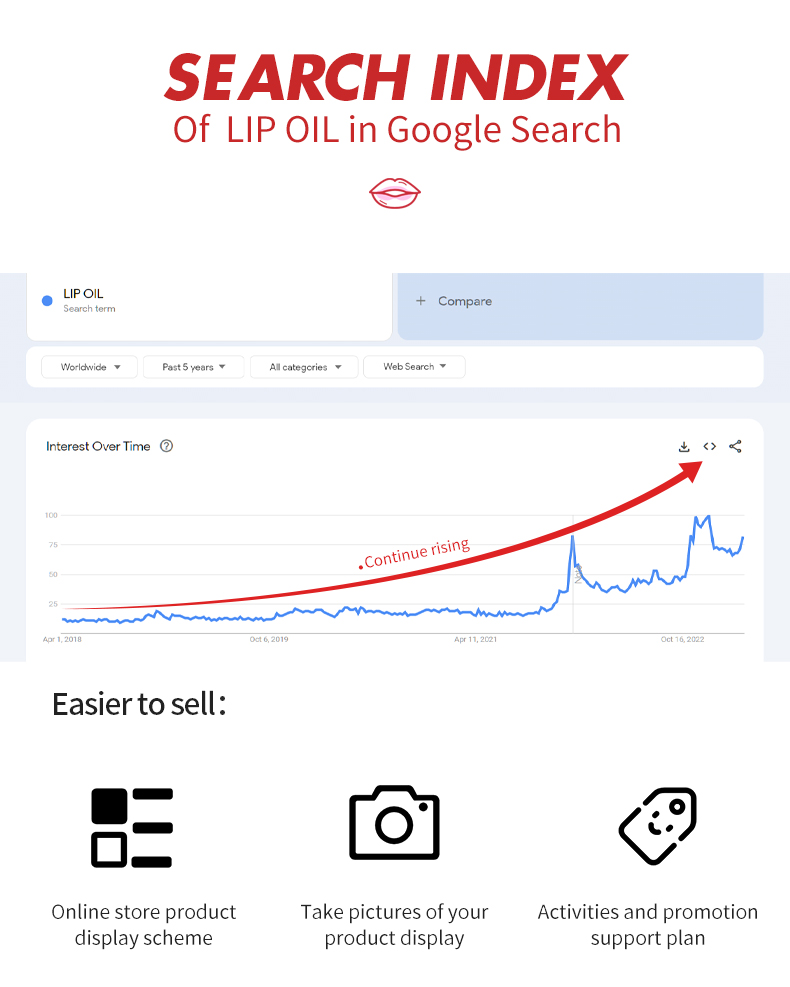790x987 pixels.
Task: Expand the Past 5 years dropdown
Action: tap(194, 367)
